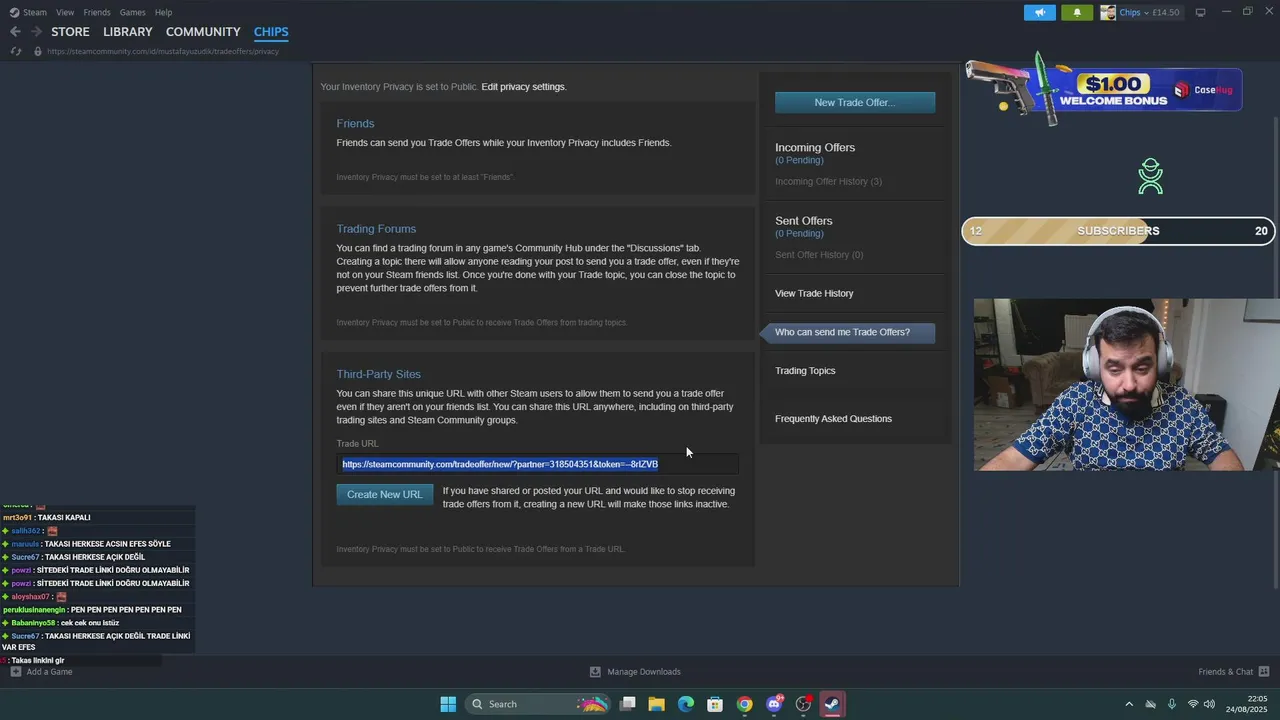
Task: Click the Trade URL text field
Action: [x=537, y=464]
